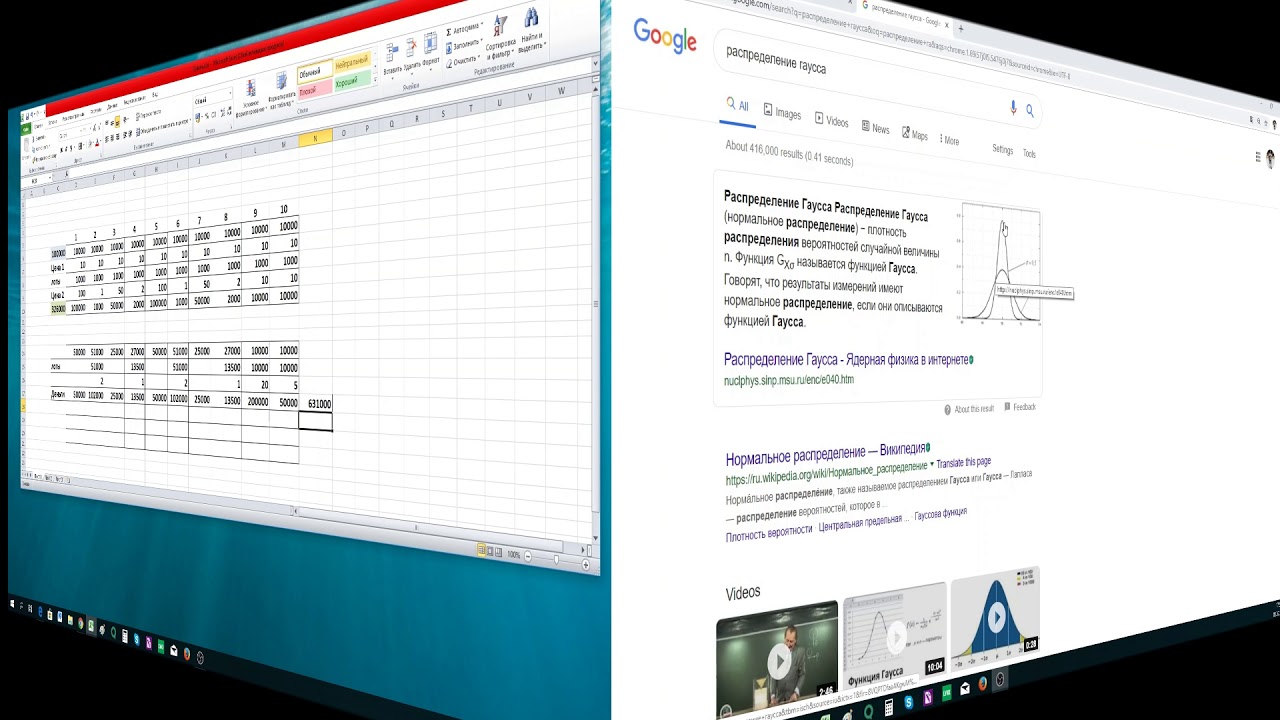The height and width of the screenshot is (720, 1280).
Task: Click the 'Translate this page' link
Action: 964,463
